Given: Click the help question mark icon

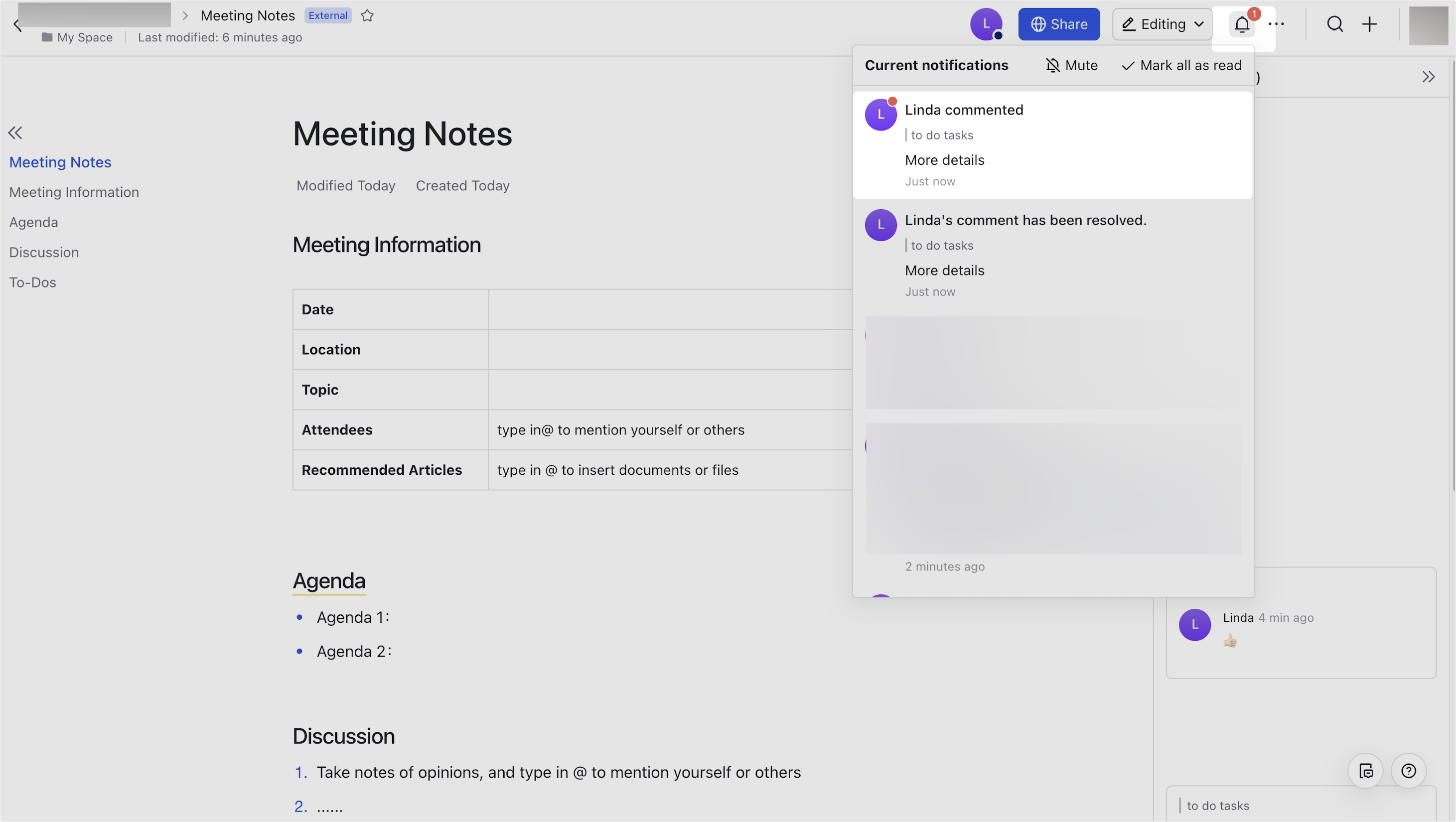Looking at the screenshot, I should (x=1409, y=771).
